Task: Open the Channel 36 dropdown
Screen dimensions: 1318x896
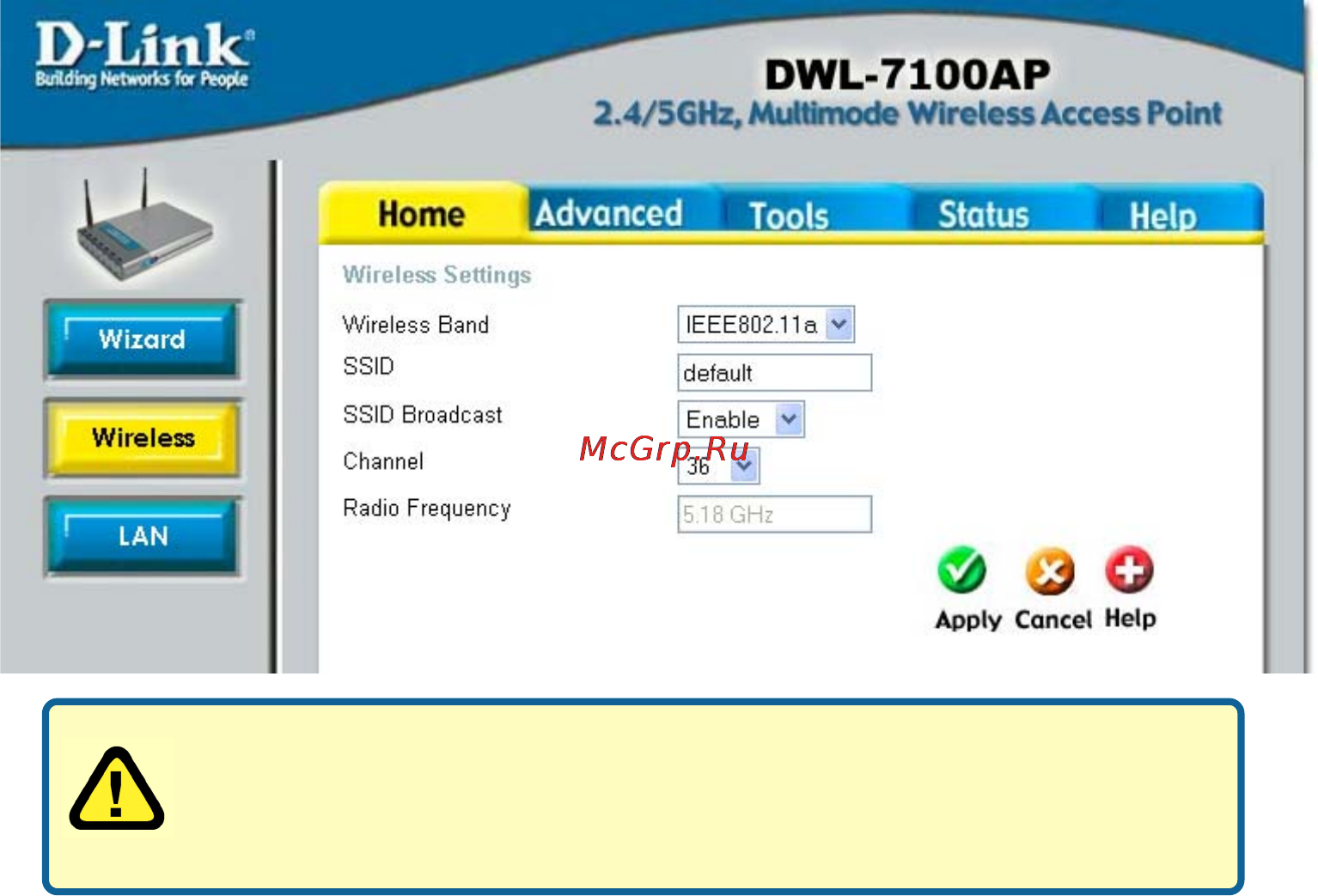Action: coord(718,466)
